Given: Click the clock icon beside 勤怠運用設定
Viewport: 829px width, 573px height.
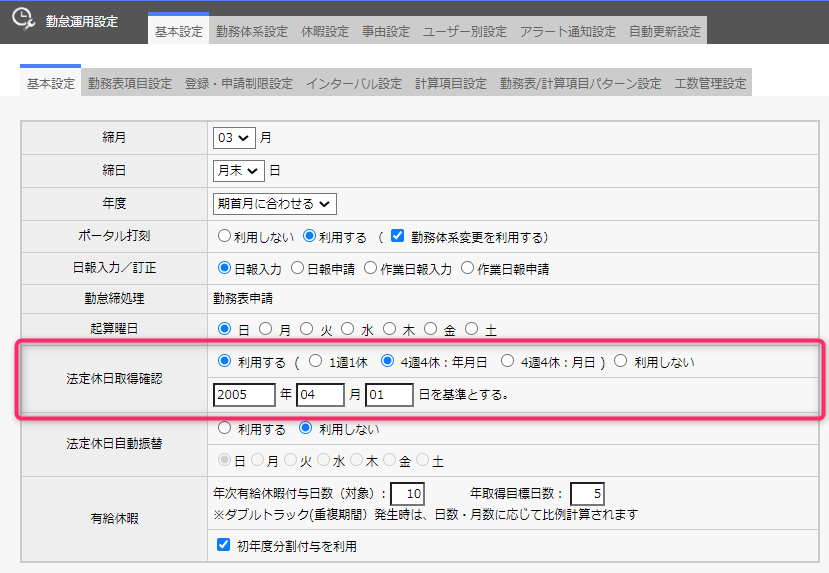Looking at the screenshot, I should pyautogui.click(x=21, y=20).
